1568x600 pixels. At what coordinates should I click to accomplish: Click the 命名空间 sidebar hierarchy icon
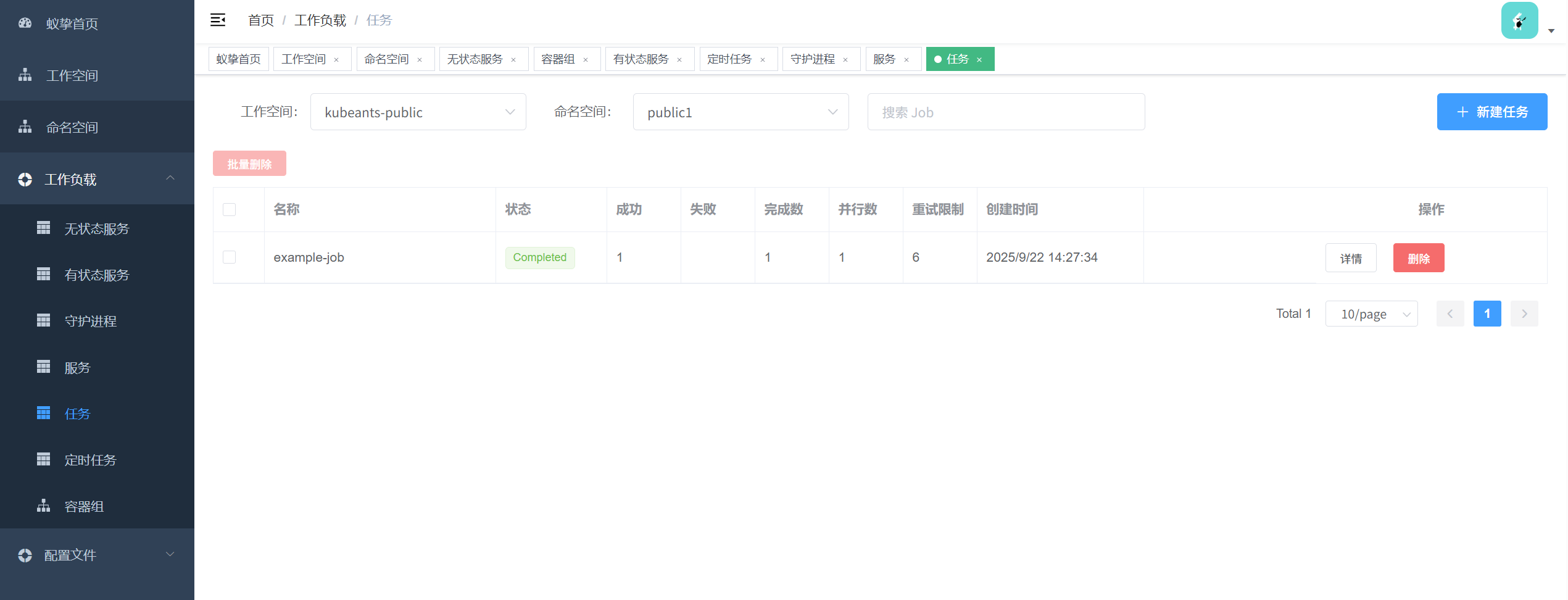point(25,127)
